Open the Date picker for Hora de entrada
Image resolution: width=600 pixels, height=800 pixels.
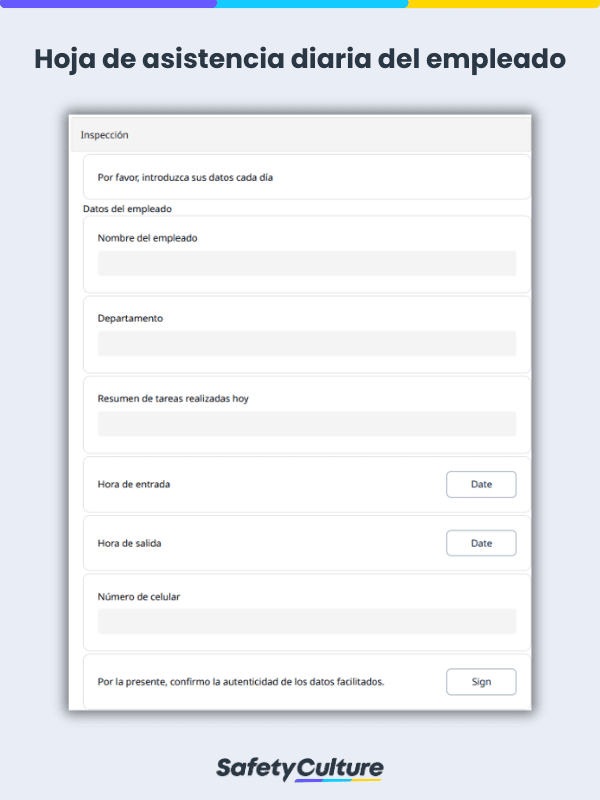481,484
